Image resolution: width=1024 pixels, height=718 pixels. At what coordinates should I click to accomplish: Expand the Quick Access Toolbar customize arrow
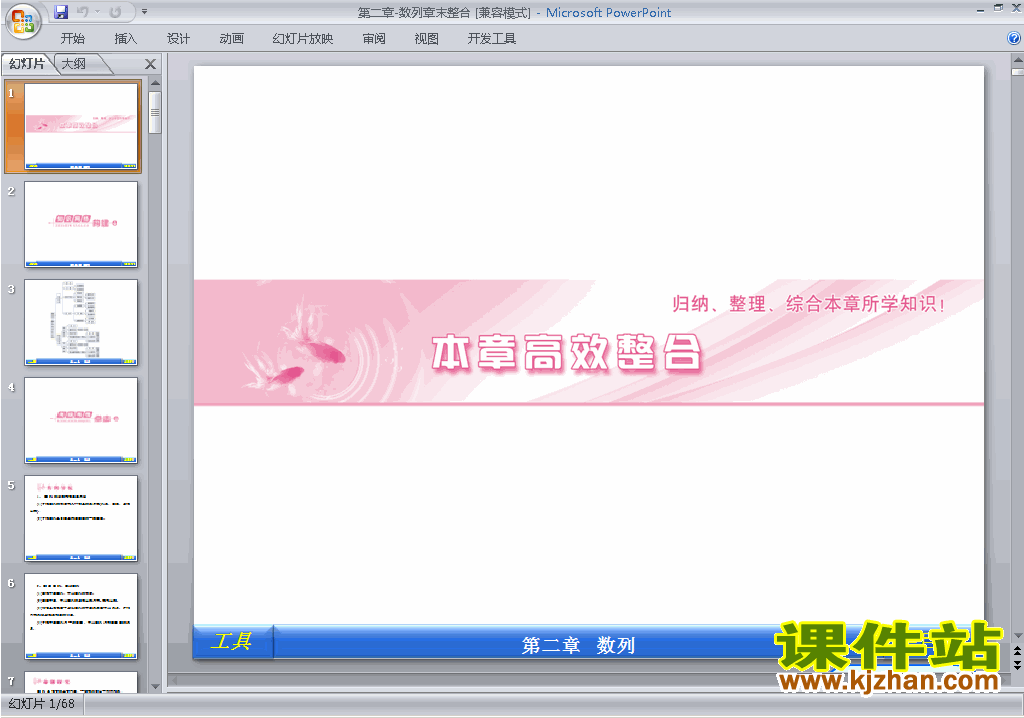point(144,12)
